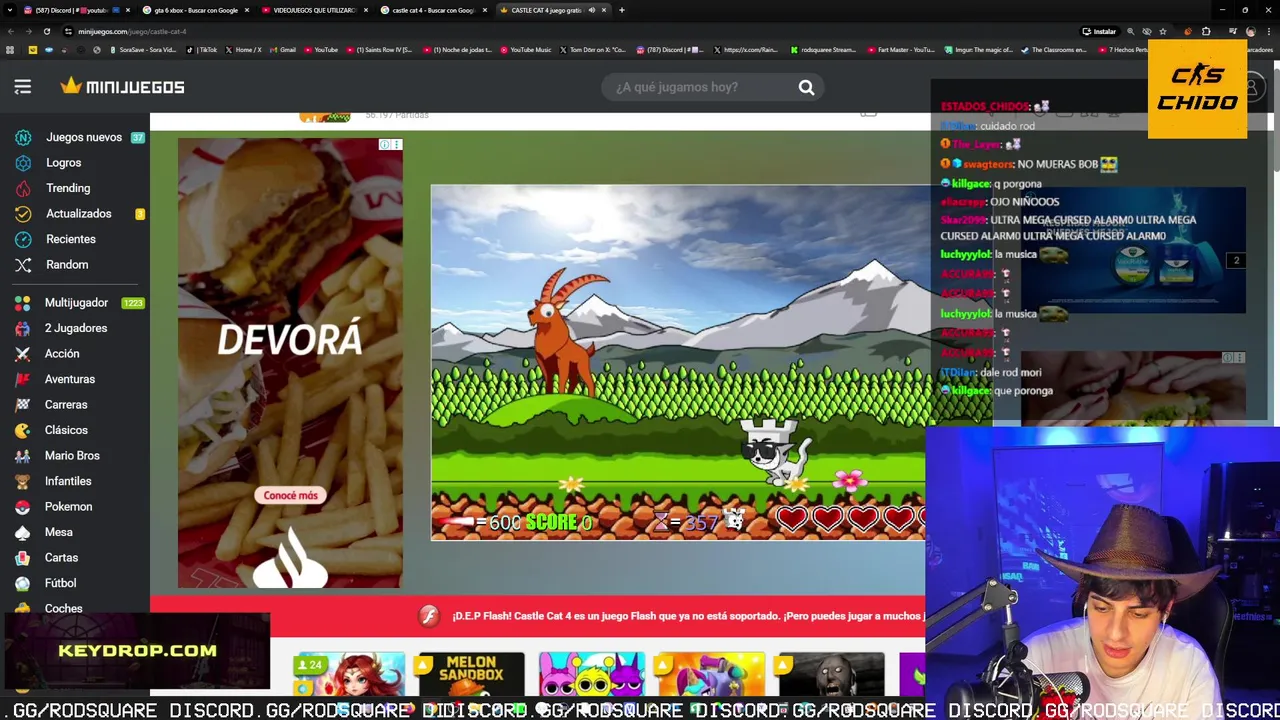Switch to 'castle cat 4' Google search tab
Screen dimensions: 1280x720
coord(433,10)
